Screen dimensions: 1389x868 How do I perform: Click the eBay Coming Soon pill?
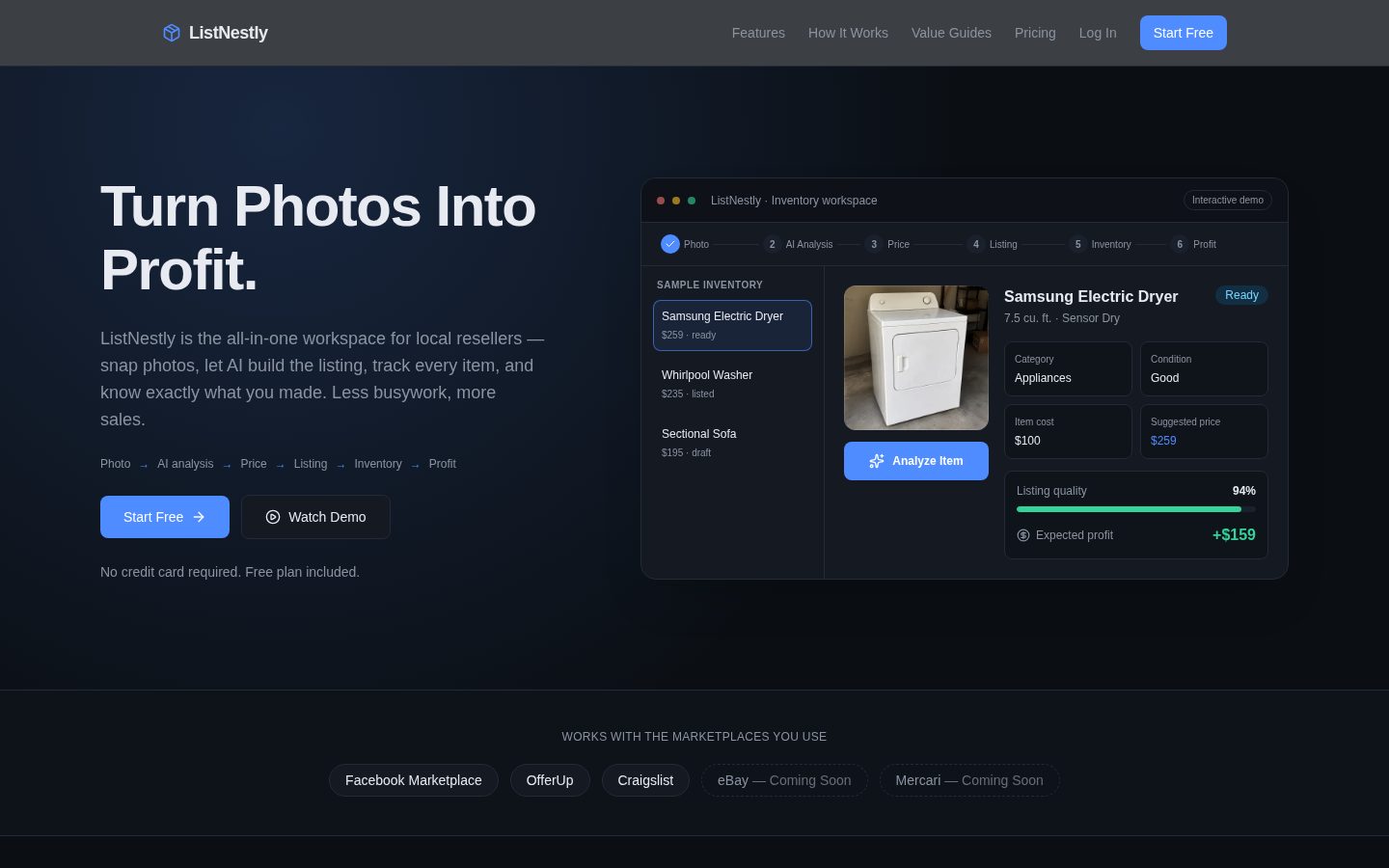(x=784, y=780)
